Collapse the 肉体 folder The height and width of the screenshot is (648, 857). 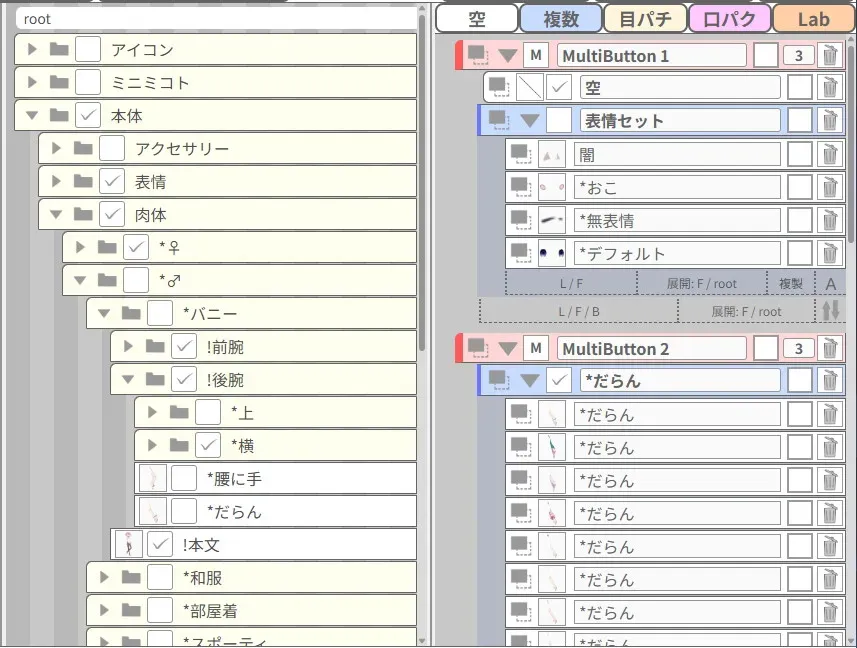click(56, 215)
